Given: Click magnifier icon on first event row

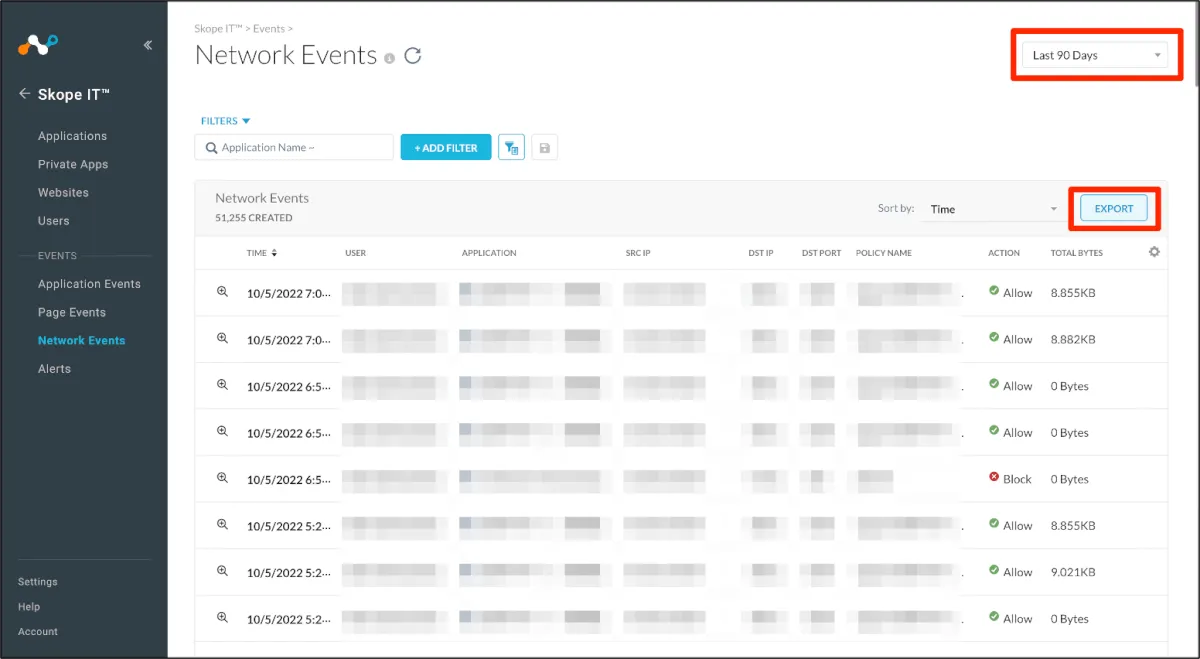Looking at the screenshot, I should coord(223,292).
